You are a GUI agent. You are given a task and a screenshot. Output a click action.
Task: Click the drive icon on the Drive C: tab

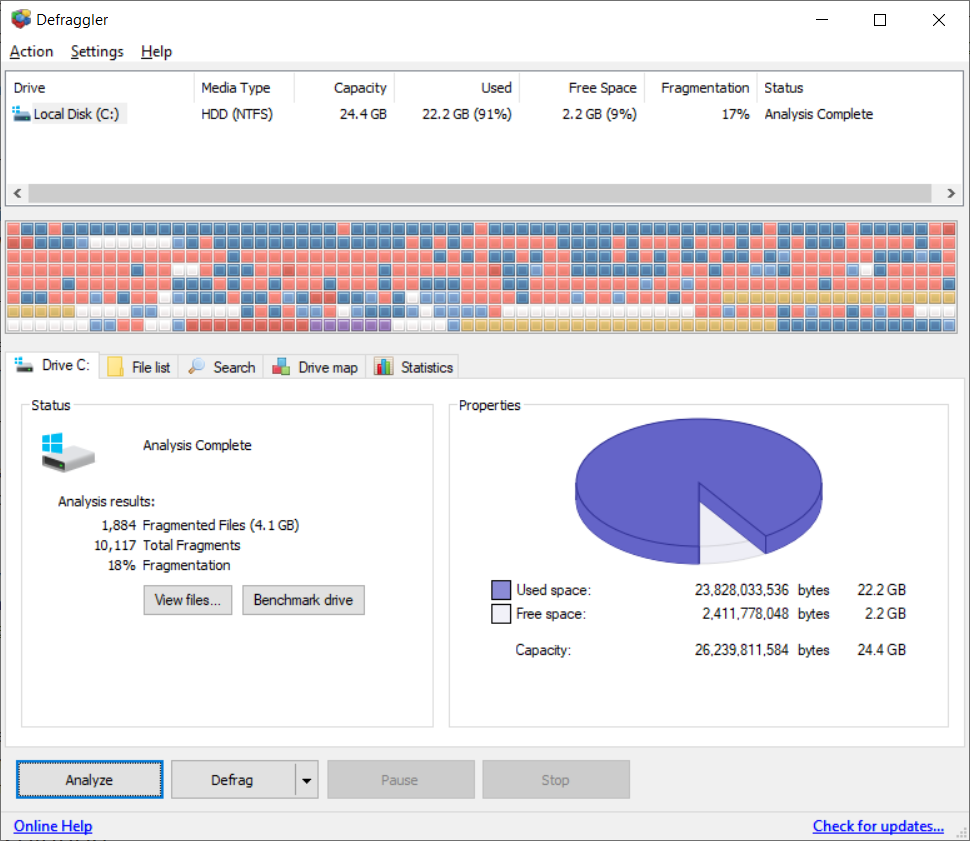click(22, 364)
